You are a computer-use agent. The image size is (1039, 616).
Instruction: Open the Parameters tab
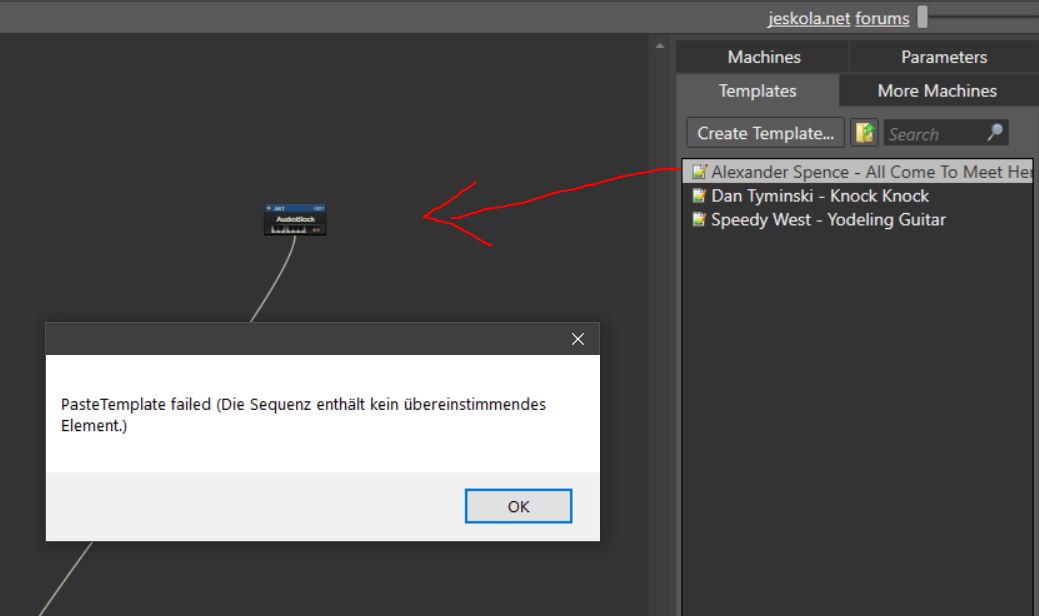[x=943, y=57]
